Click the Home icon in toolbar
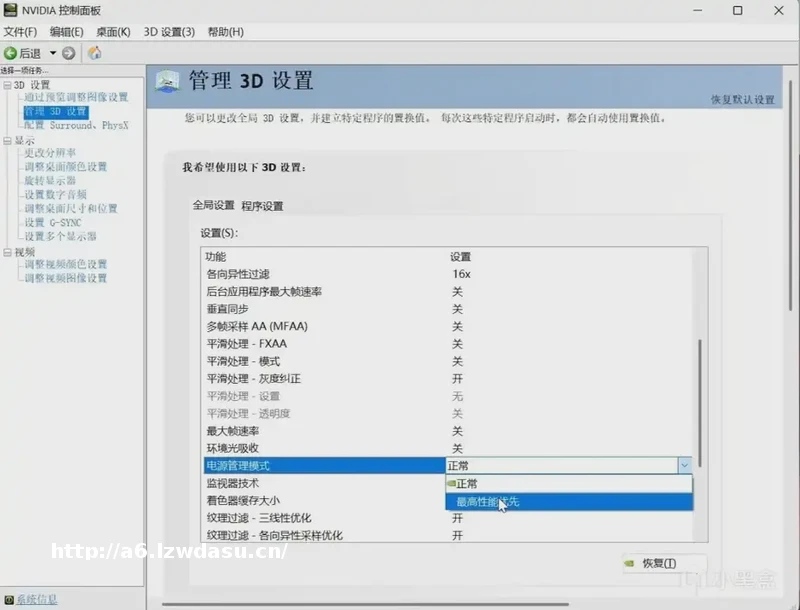The width and height of the screenshot is (800, 610). 95,53
